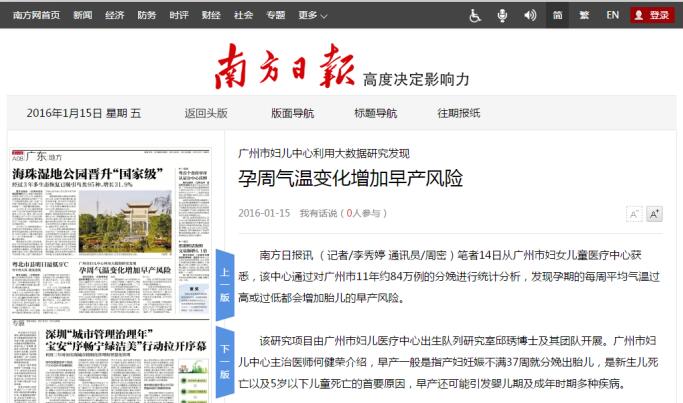Viewport: 683px width, 403px height.
Task: Open 往期报纸 past issues
Action: point(459,113)
